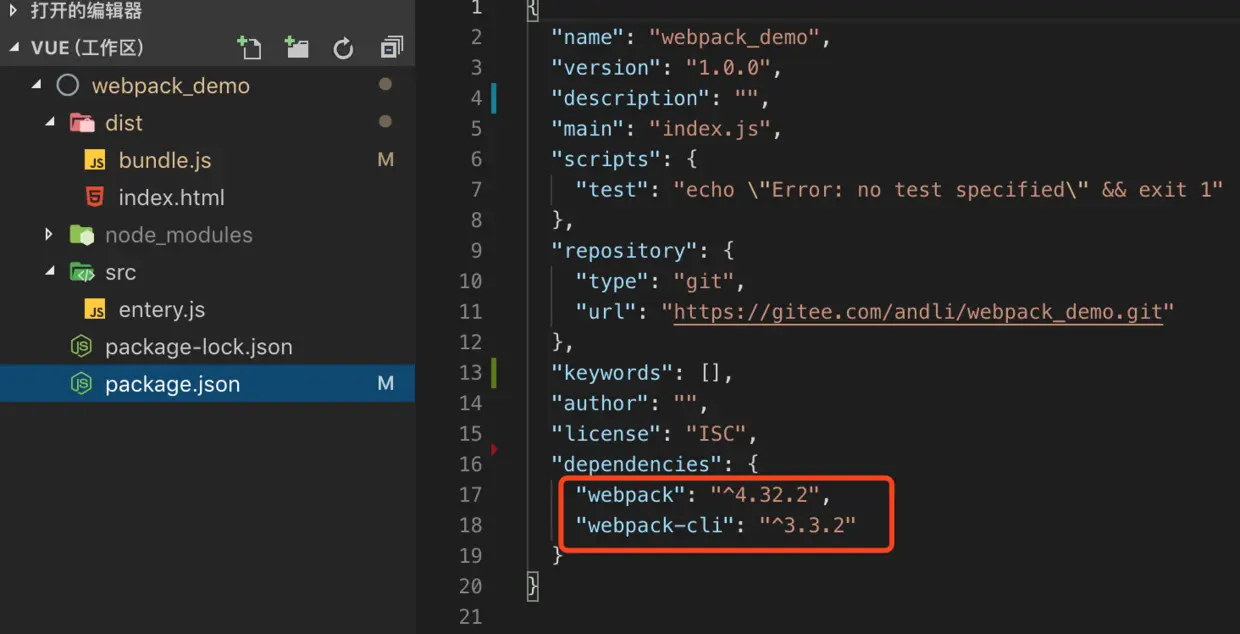The width and height of the screenshot is (1240, 634).
Task: Click the "keywords" key on line 13
Action: pyautogui.click(x=612, y=372)
